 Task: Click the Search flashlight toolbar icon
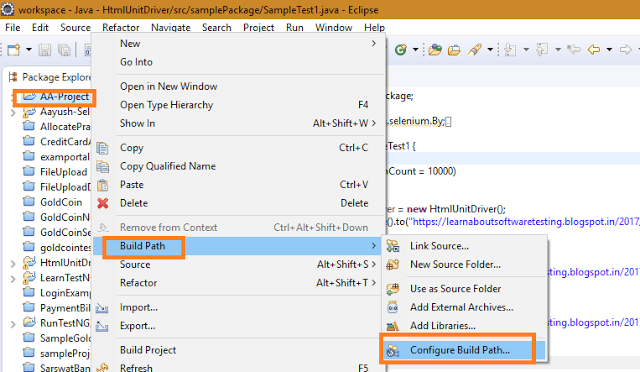click(x=475, y=50)
